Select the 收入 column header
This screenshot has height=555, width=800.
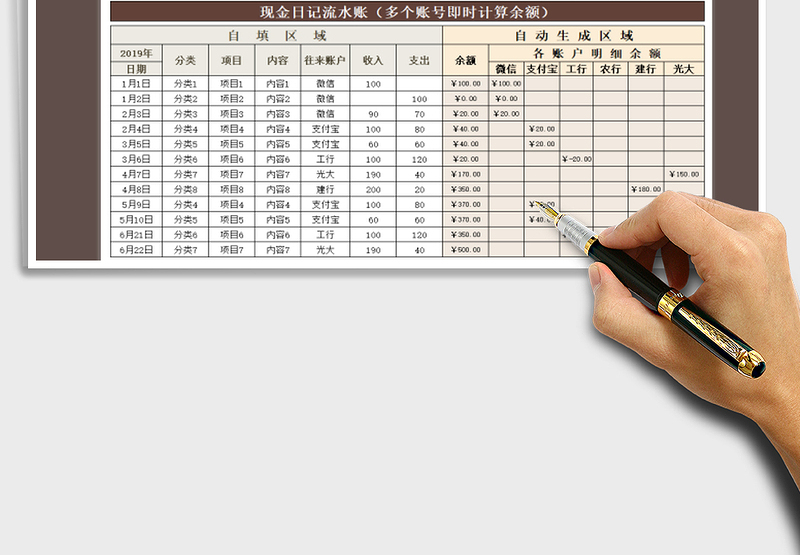tap(373, 60)
